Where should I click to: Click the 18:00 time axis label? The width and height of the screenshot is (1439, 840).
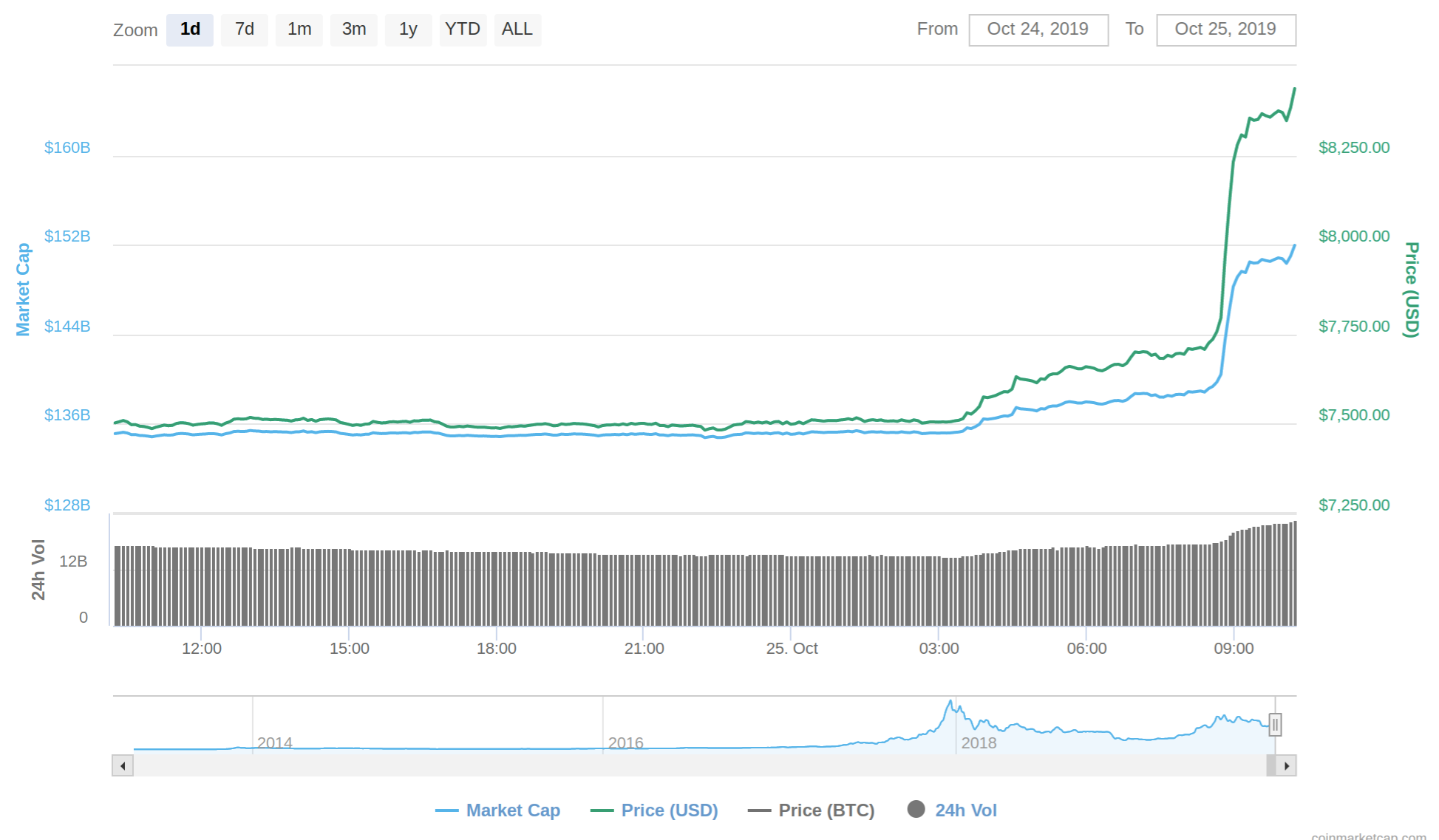click(497, 649)
